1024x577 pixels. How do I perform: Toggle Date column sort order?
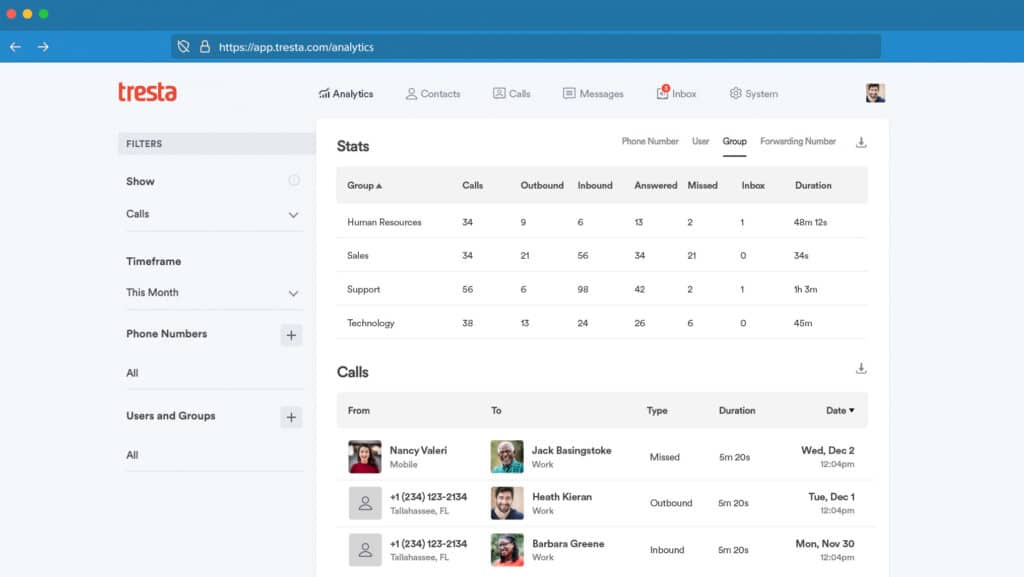point(840,411)
